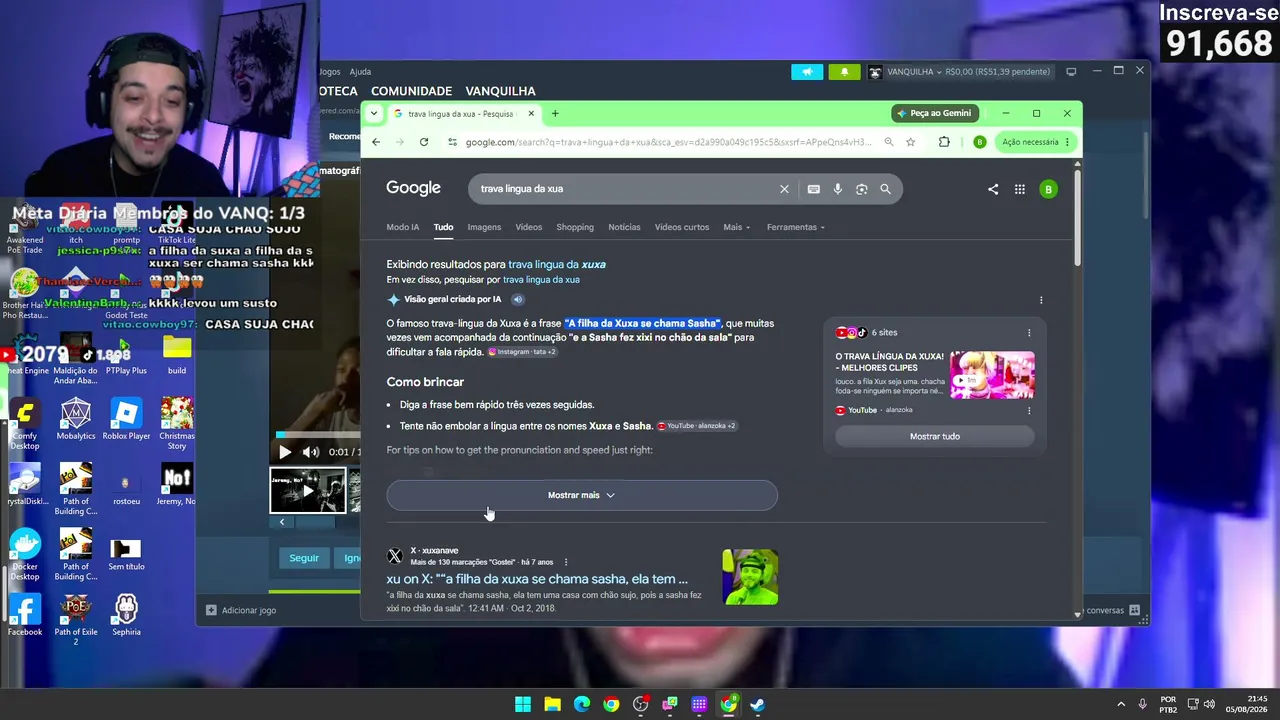Open the Google account avatar B

pyautogui.click(x=1048, y=189)
